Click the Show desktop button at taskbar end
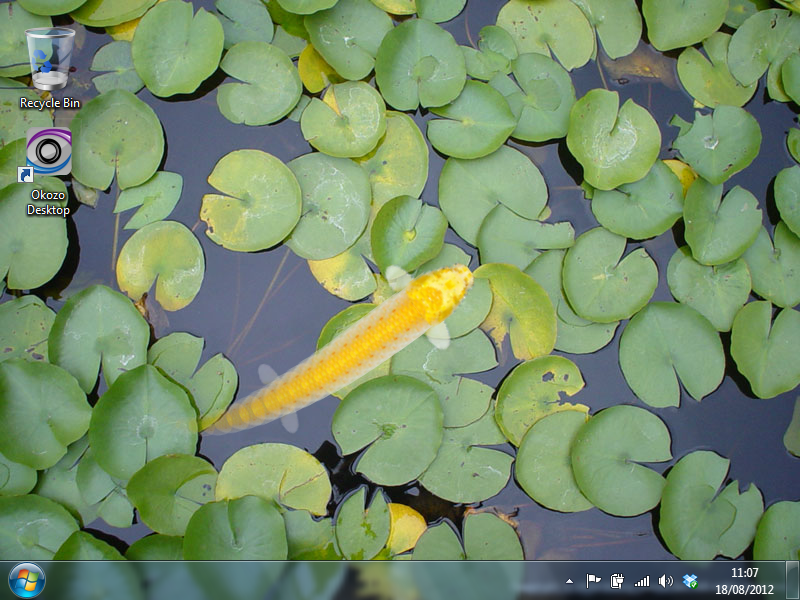 pyautogui.click(x=792, y=581)
